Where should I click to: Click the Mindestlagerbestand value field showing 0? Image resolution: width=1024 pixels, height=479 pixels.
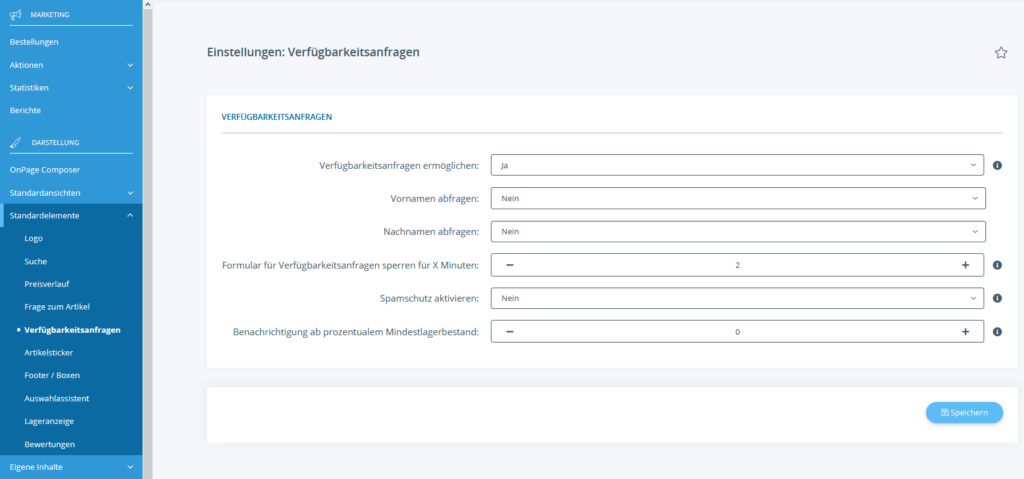tap(737, 331)
